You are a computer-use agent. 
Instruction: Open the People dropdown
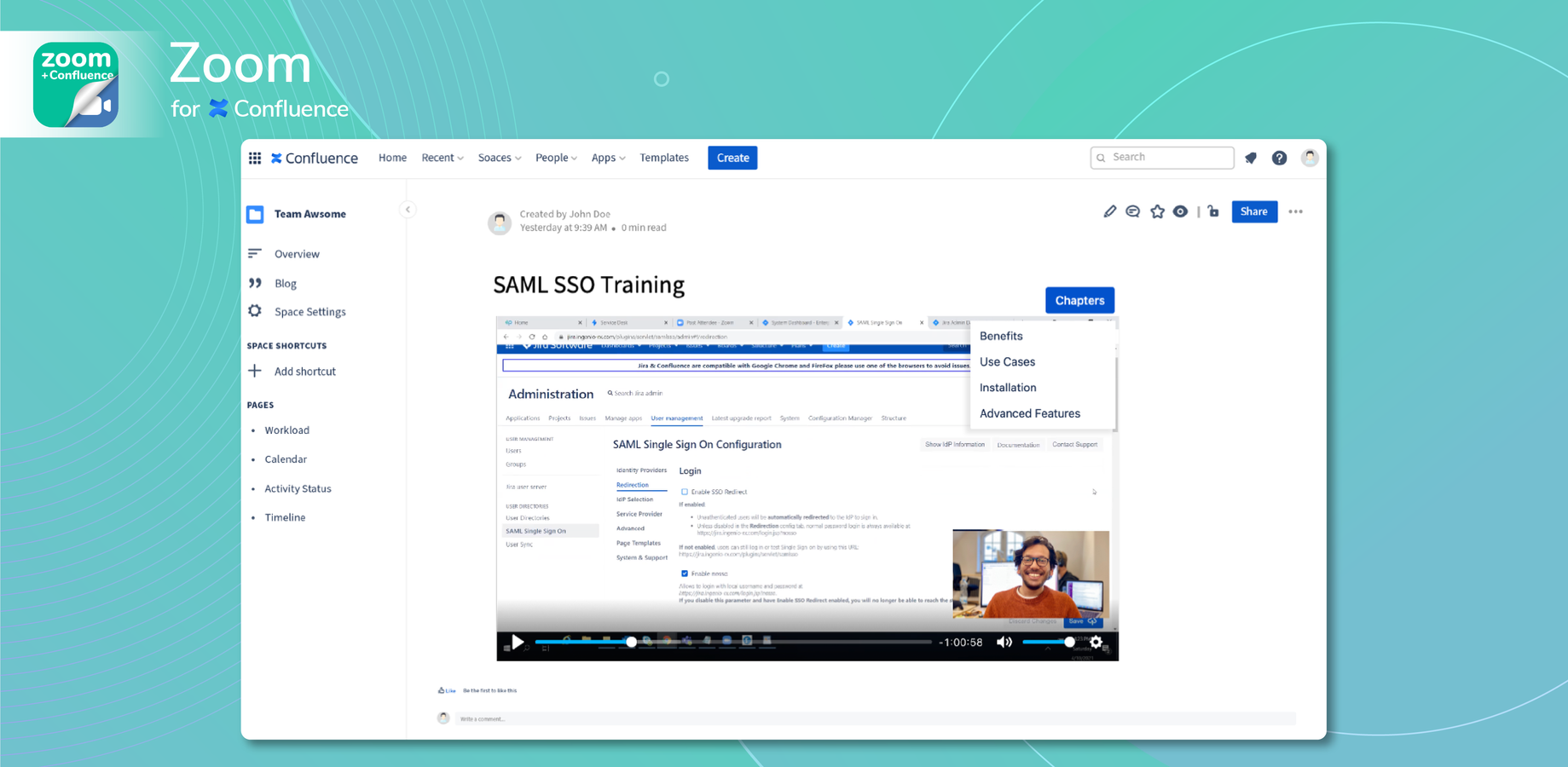pyautogui.click(x=556, y=158)
